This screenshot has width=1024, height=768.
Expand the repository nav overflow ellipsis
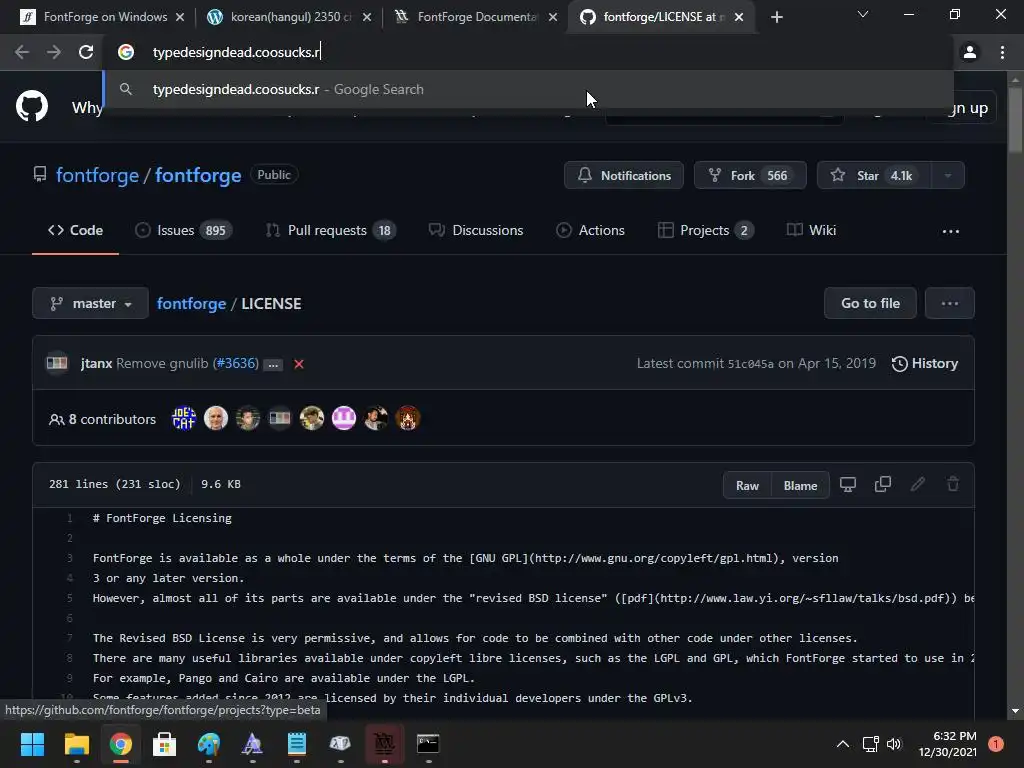pyautogui.click(x=951, y=231)
